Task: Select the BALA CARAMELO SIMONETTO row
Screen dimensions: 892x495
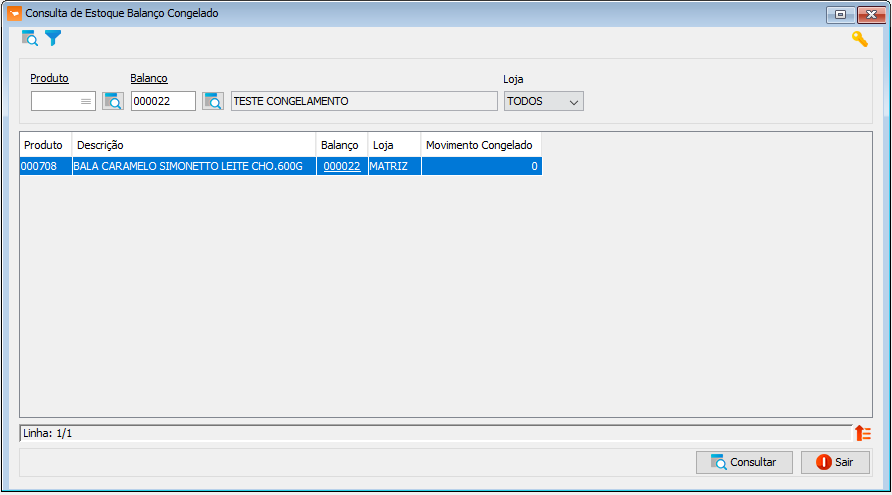Action: pos(280,166)
